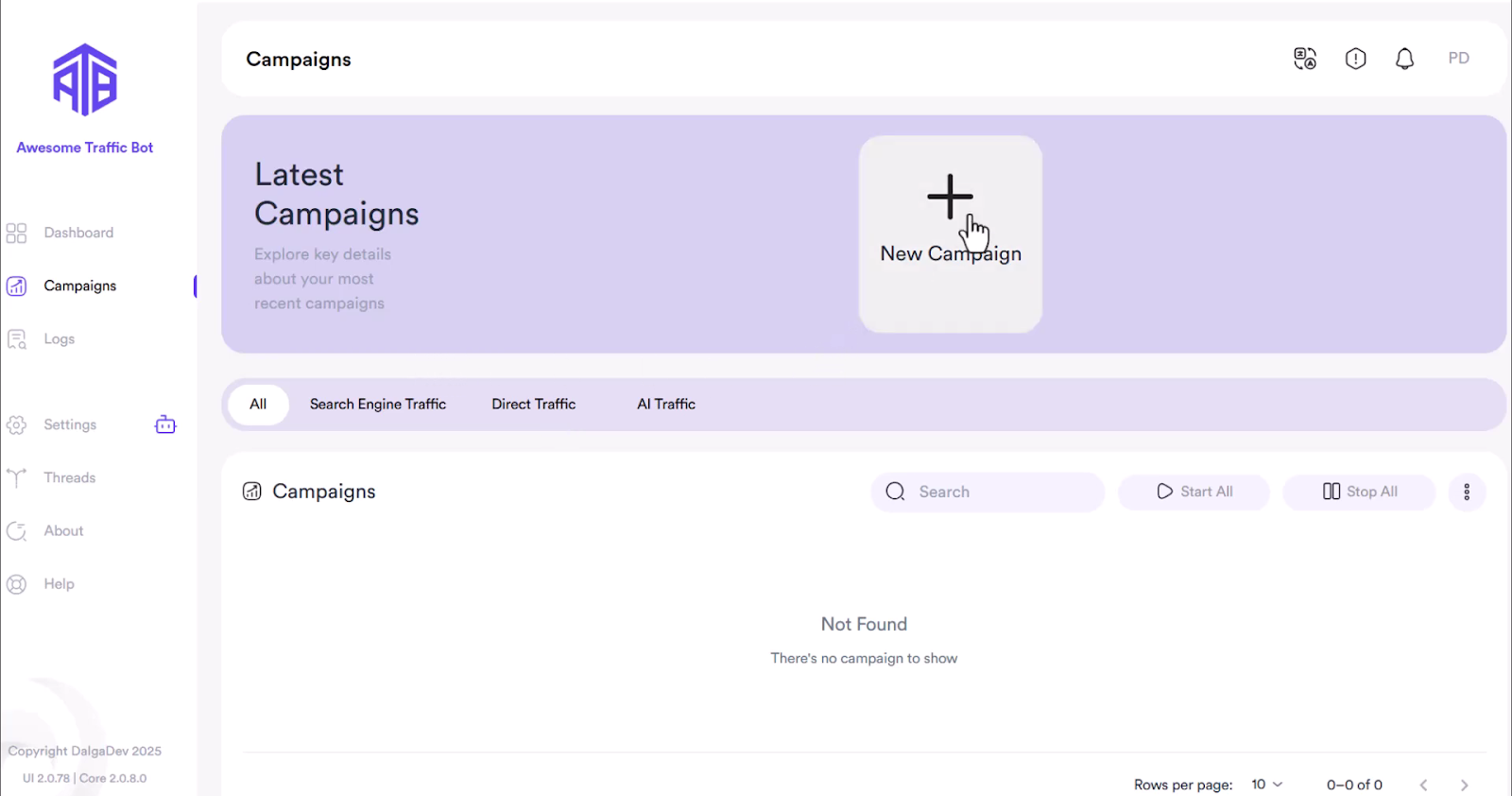Image resolution: width=1512 pixels, height=796 pixels.
Task: Click the '0–0 of 0' pagination text
Action: pyautogui.click(x=1354, y=785)
